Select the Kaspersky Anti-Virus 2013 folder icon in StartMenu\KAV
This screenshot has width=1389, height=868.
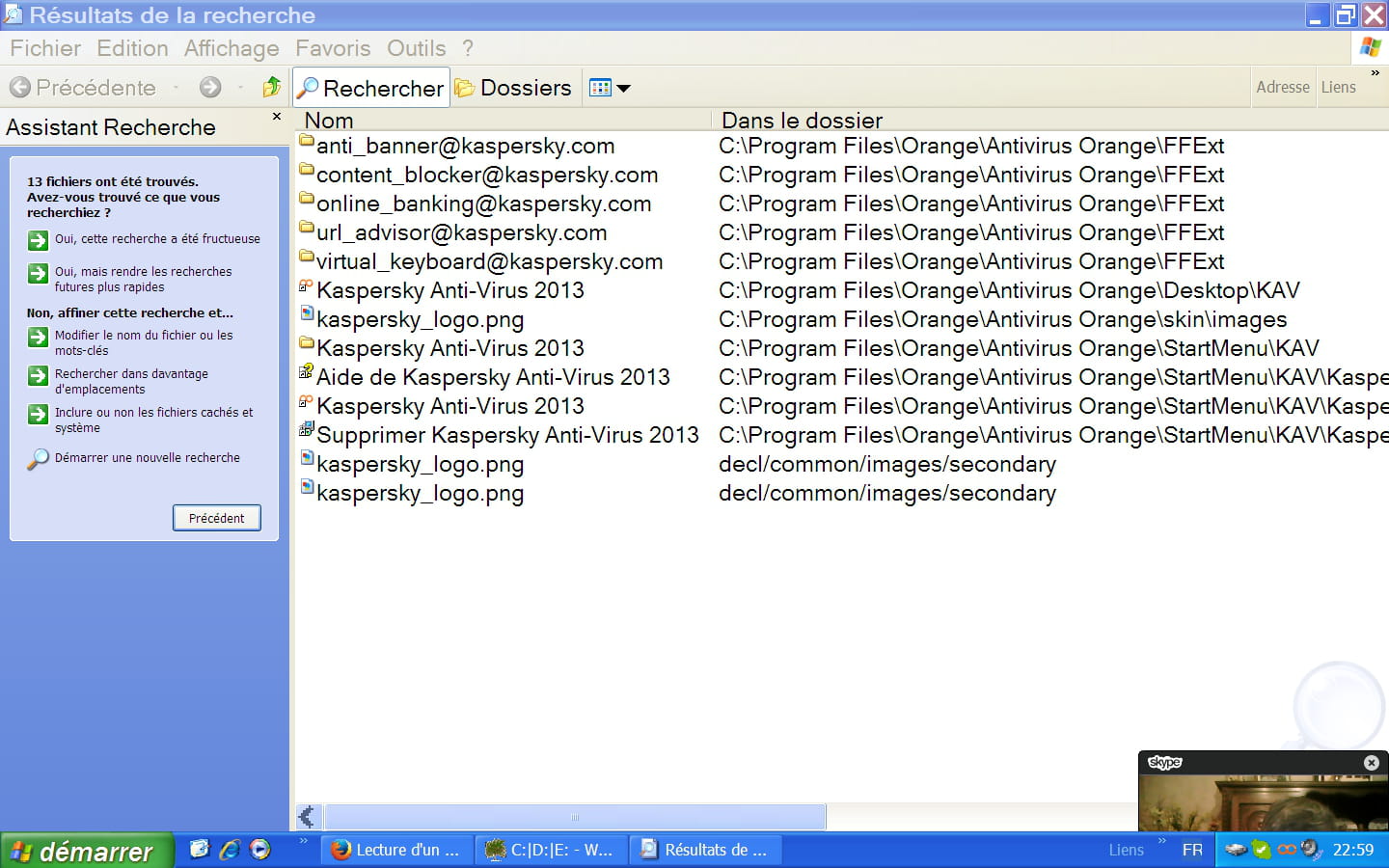click(307, 343)
